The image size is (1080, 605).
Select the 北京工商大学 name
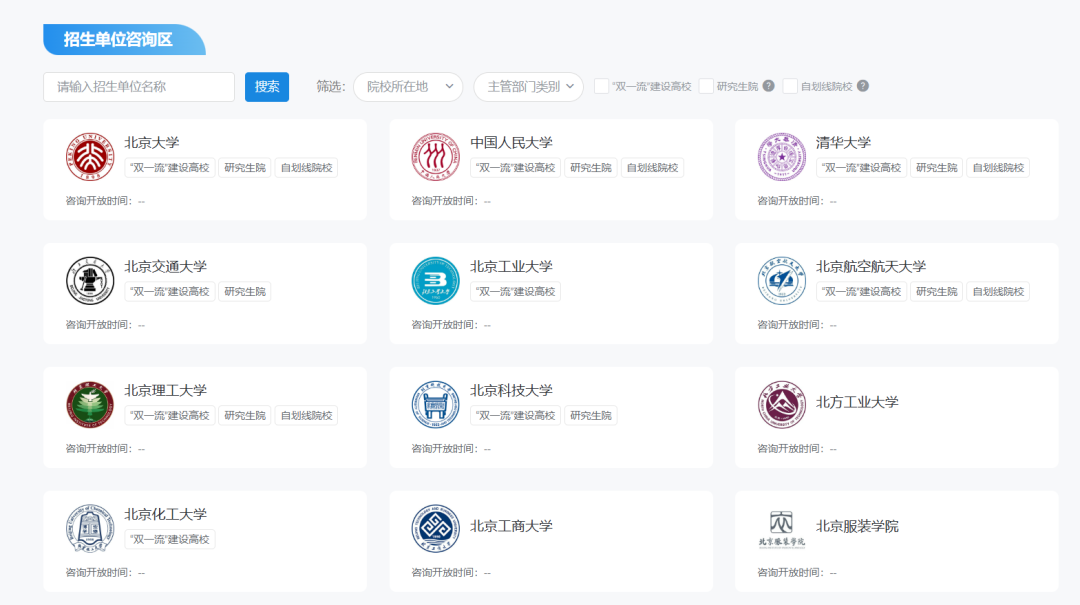click(x=511, y=526)
